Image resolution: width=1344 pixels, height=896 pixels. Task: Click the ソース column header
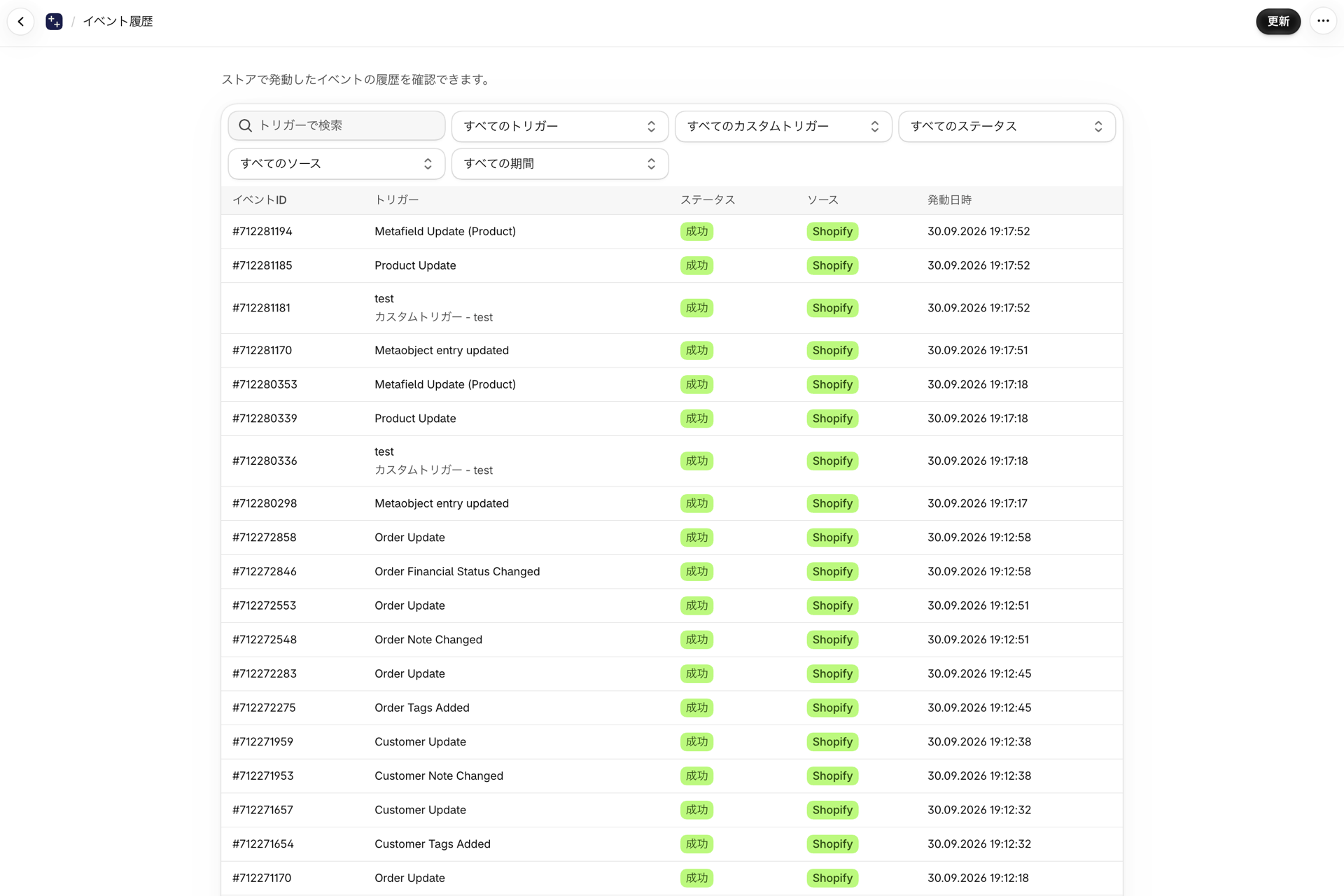(x=822, y=200)
